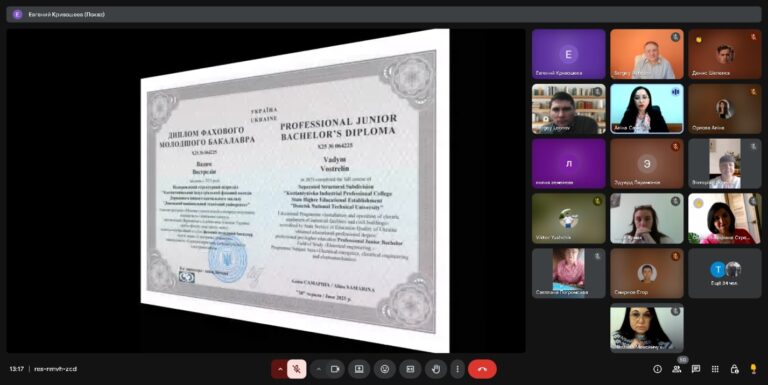Click the presenter name banner at top
Viewport: 768px width, 385px height.
384,14
